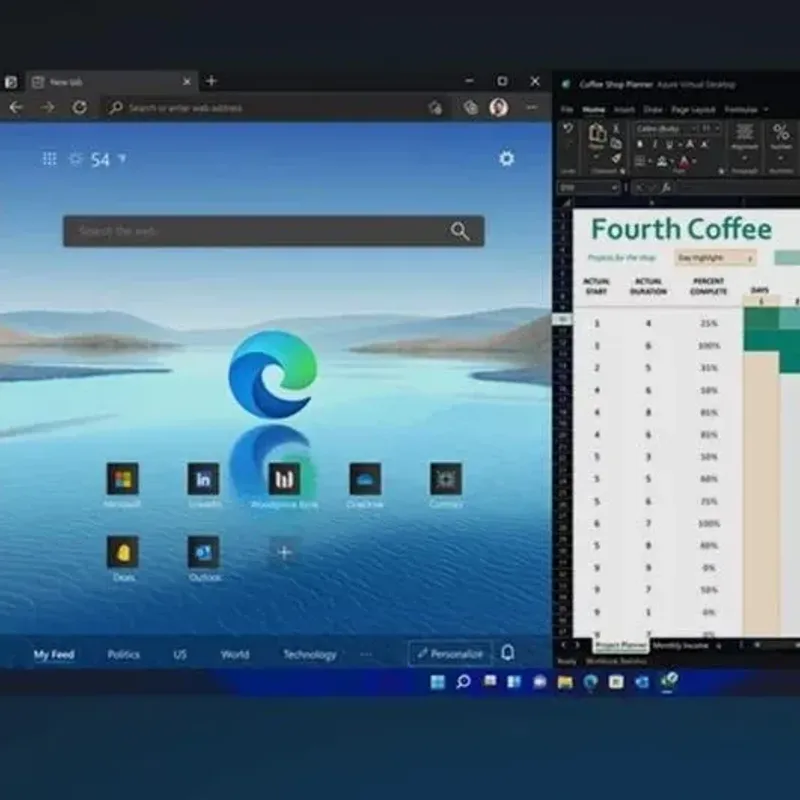Click the Search the web box
This screenshot has height=800, width=800.
click(x=273, y=231)
